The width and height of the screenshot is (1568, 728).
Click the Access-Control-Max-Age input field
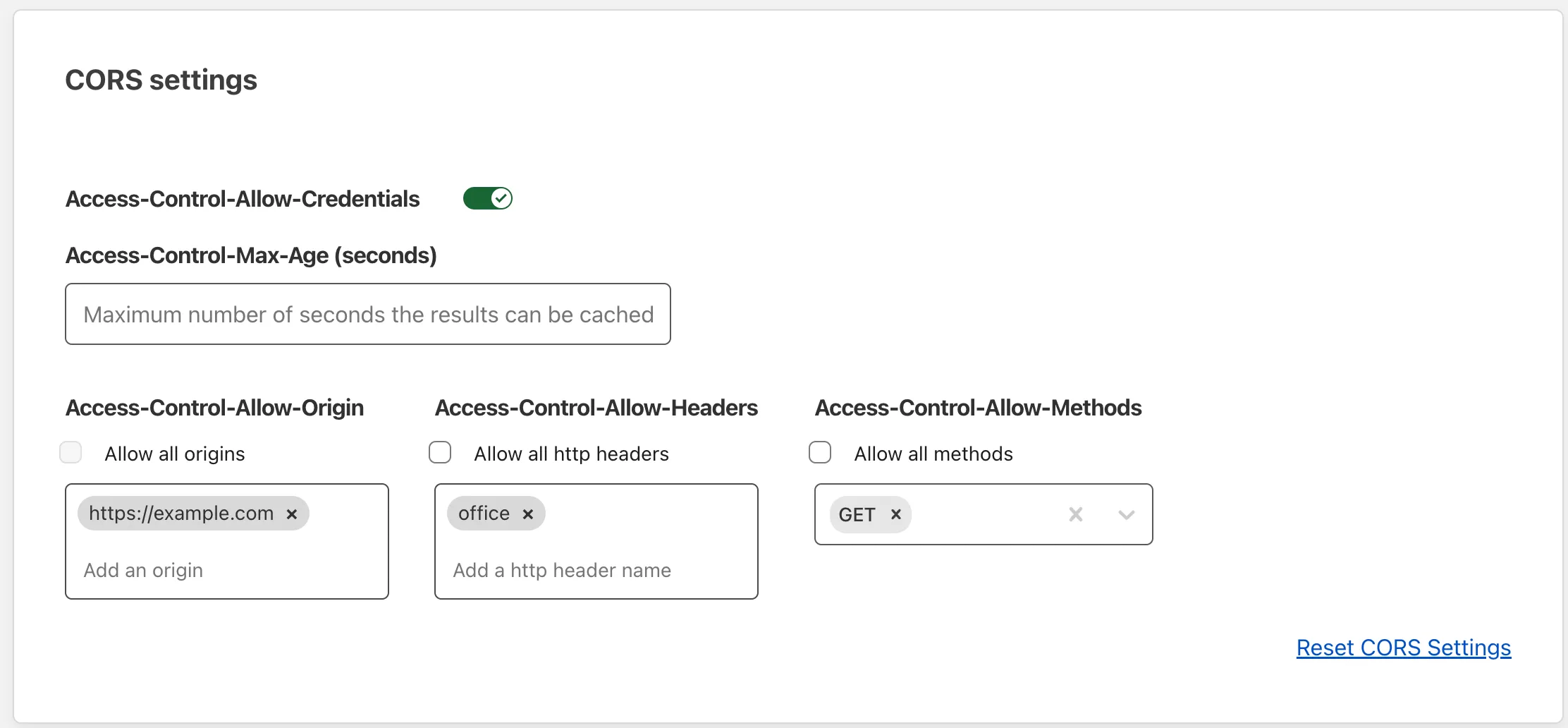pos(367,314)
